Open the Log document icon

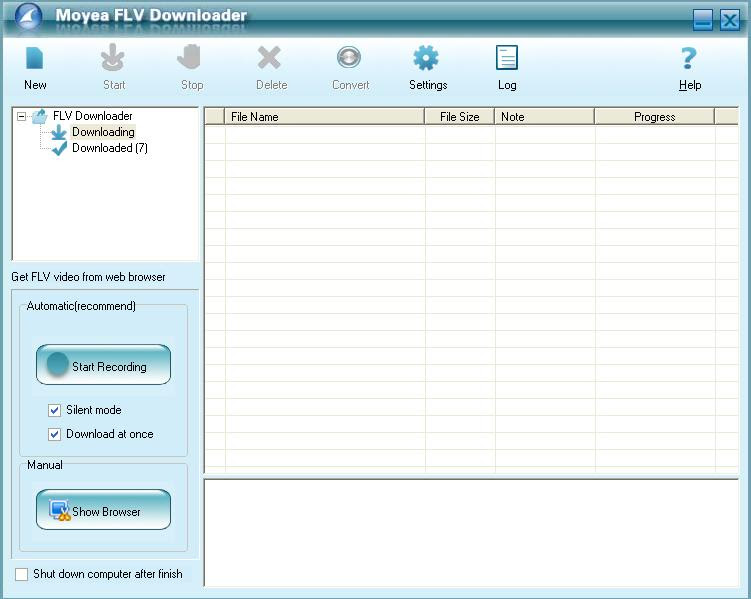507,57
